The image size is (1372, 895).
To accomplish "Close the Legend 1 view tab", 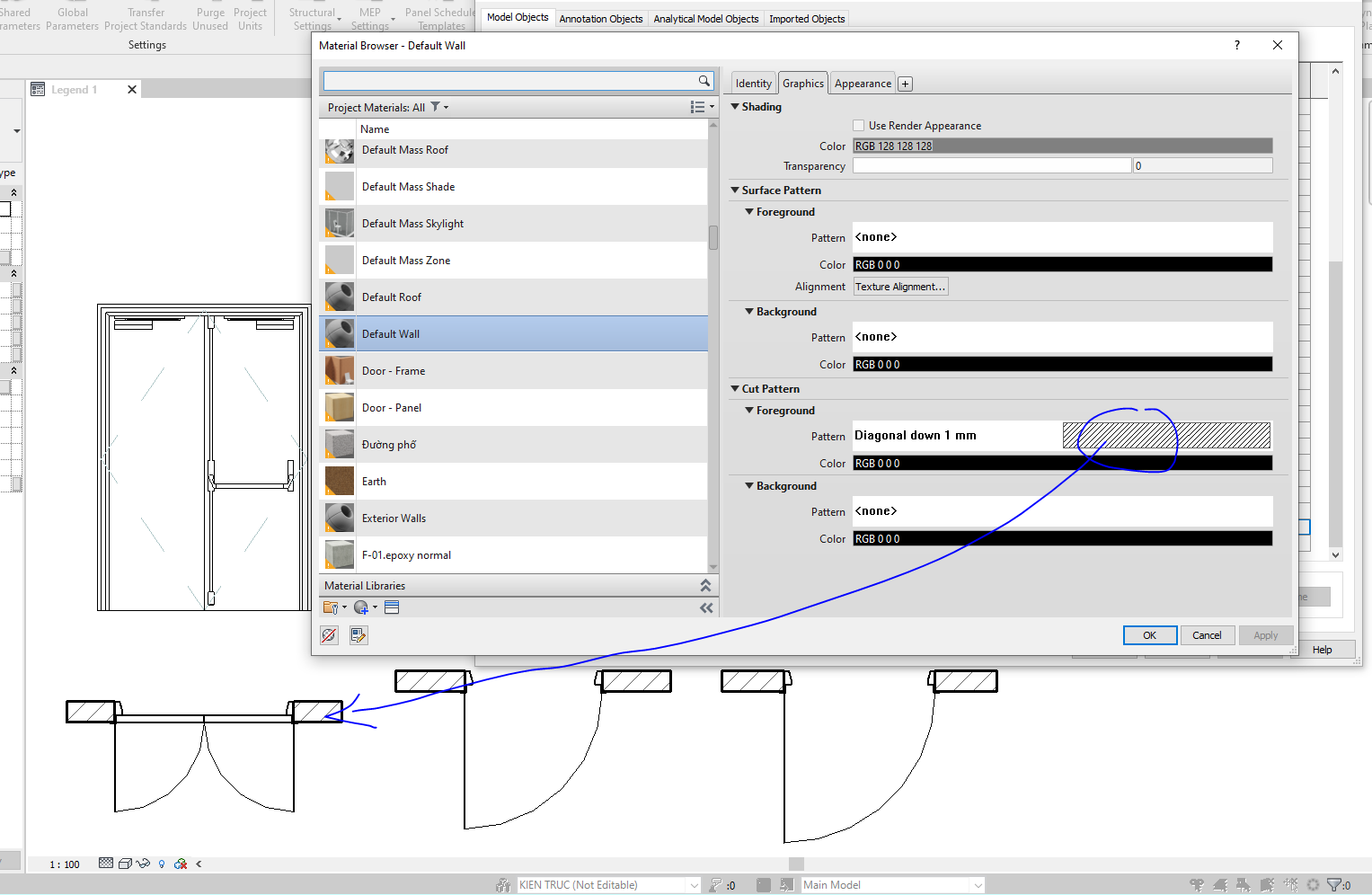I will pyautogui.click(x=132, y=89).
